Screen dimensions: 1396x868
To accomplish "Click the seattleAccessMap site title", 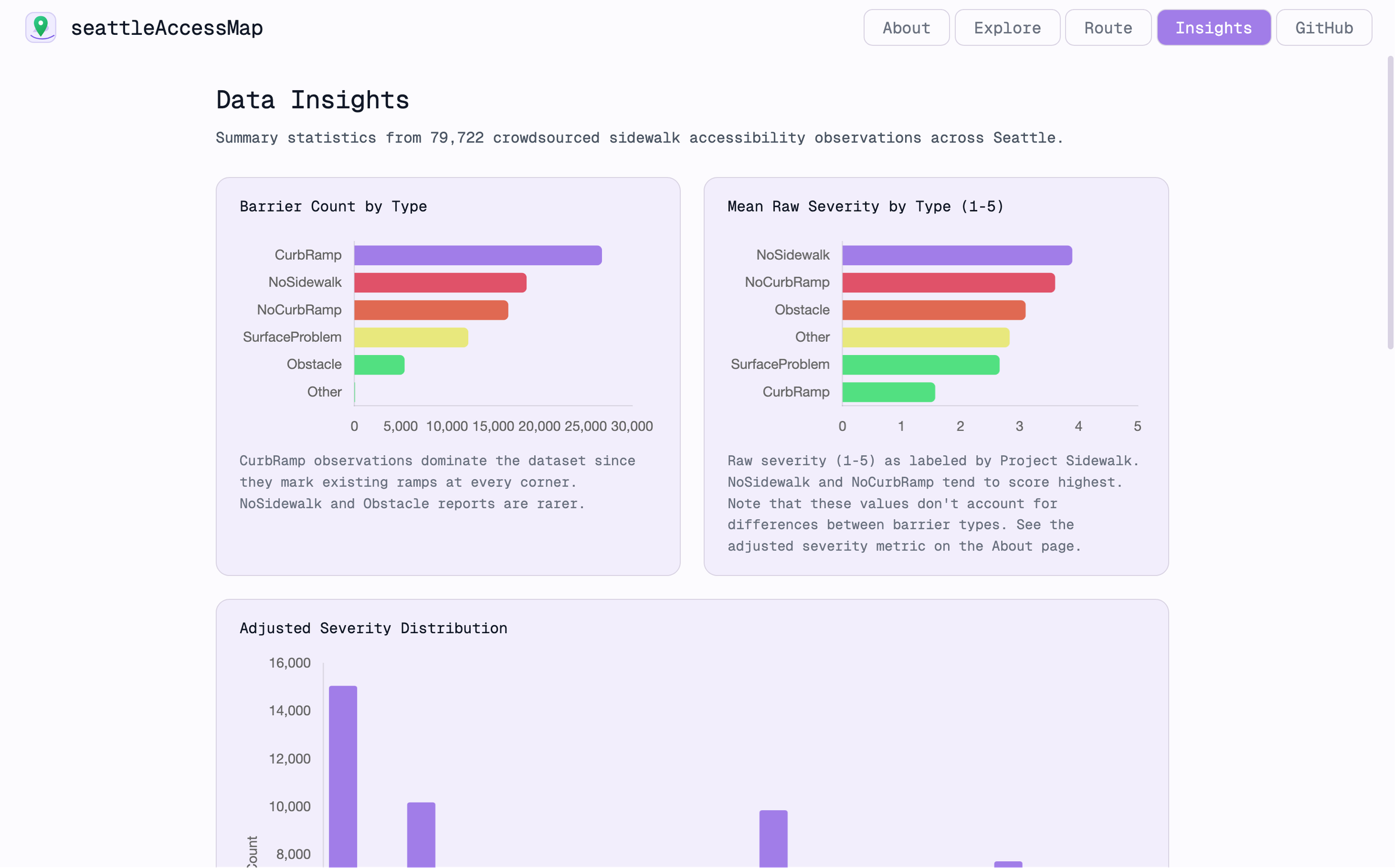I will [x=168, y=27].
